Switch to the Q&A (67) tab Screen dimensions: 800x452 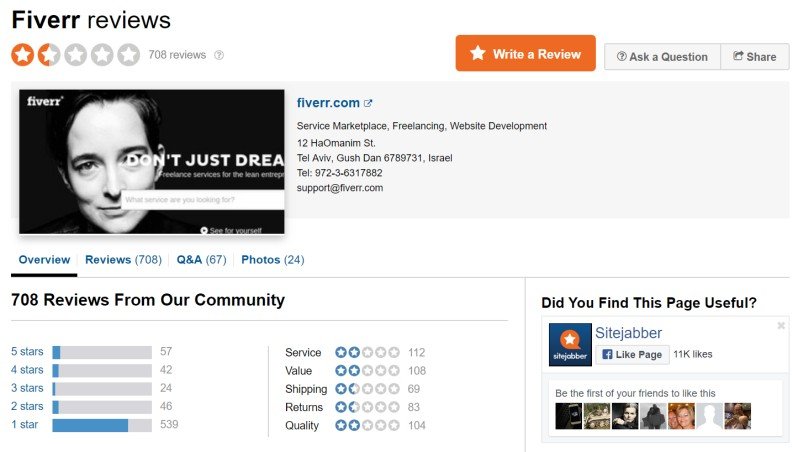(x=202, y=260)
